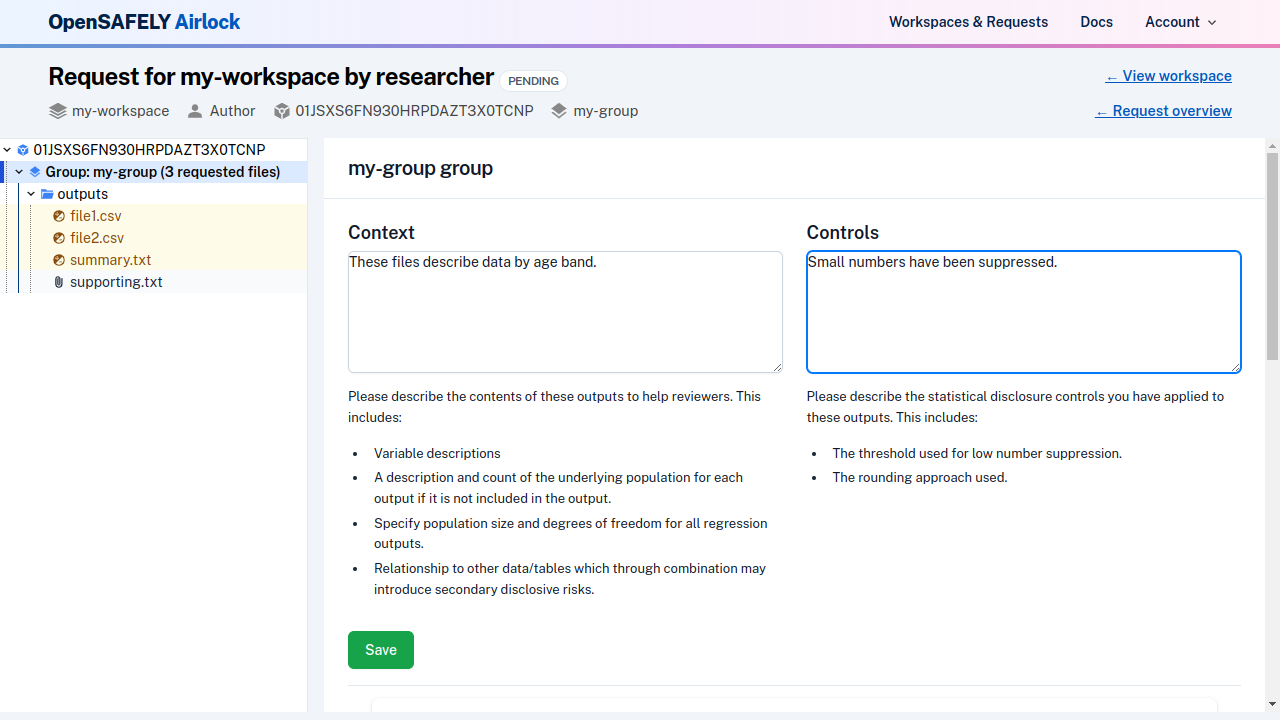Viewport: 1280px width, 720px height.
Task: Select supporting.txt in the tree
Action: 116,282
